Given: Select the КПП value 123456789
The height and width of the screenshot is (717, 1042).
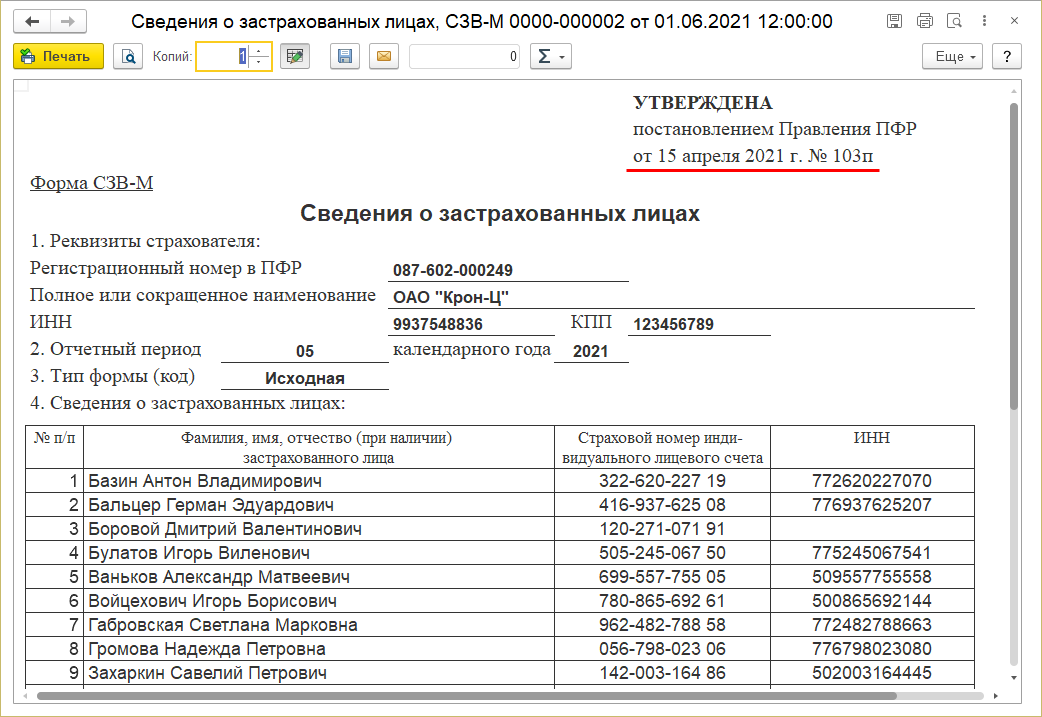Looking at the screenshot, I should [x=673, y=324].
